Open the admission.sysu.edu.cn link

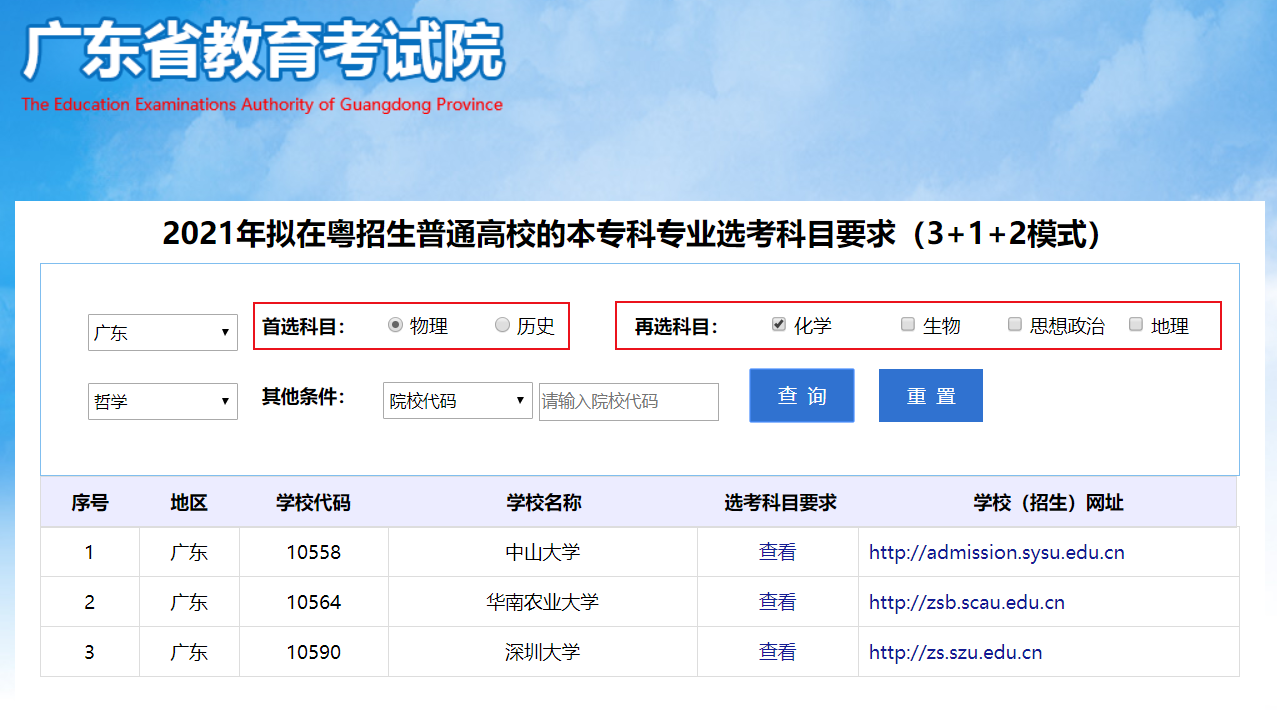click(x=996, y=552)
